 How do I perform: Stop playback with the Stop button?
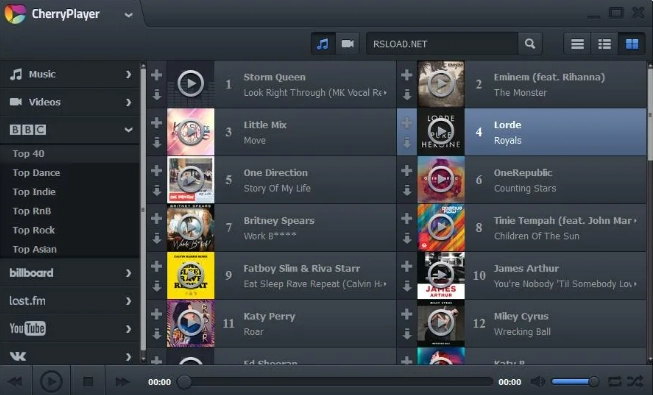(88, 381)
